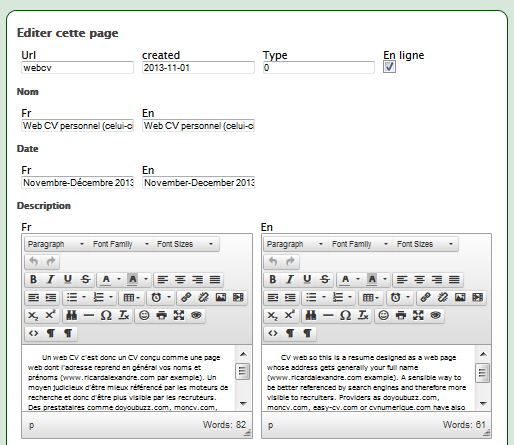Screen dimensions: 514x445
Task: Open source code view in Fr editor
Action: pos(33,333)
